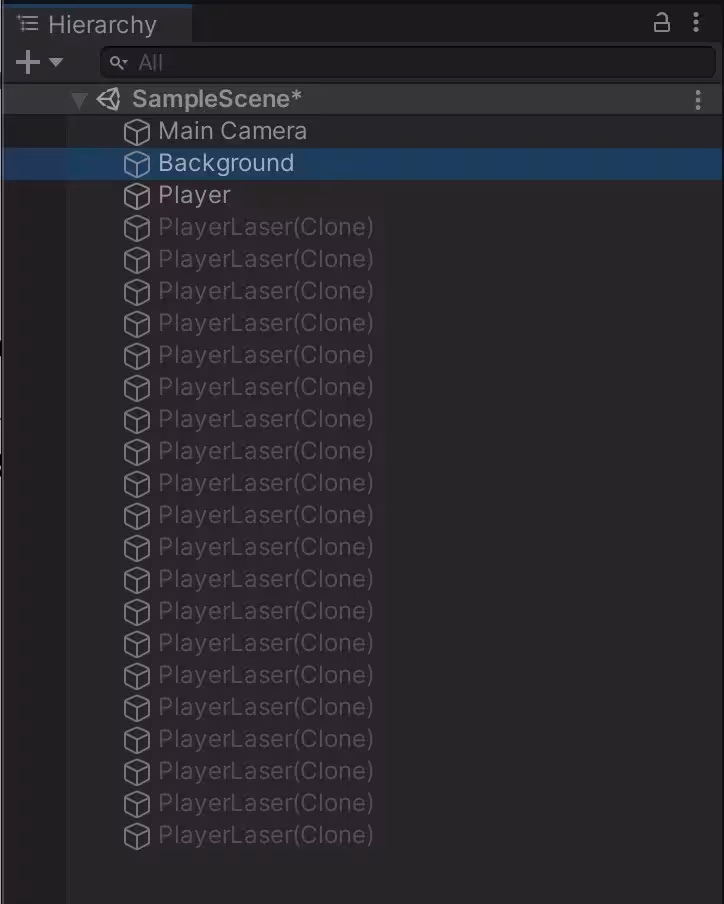Screen dimensions: 724x904
Task: Collapse the SampleScene foldout triangle
Action: tap(79, 100)
